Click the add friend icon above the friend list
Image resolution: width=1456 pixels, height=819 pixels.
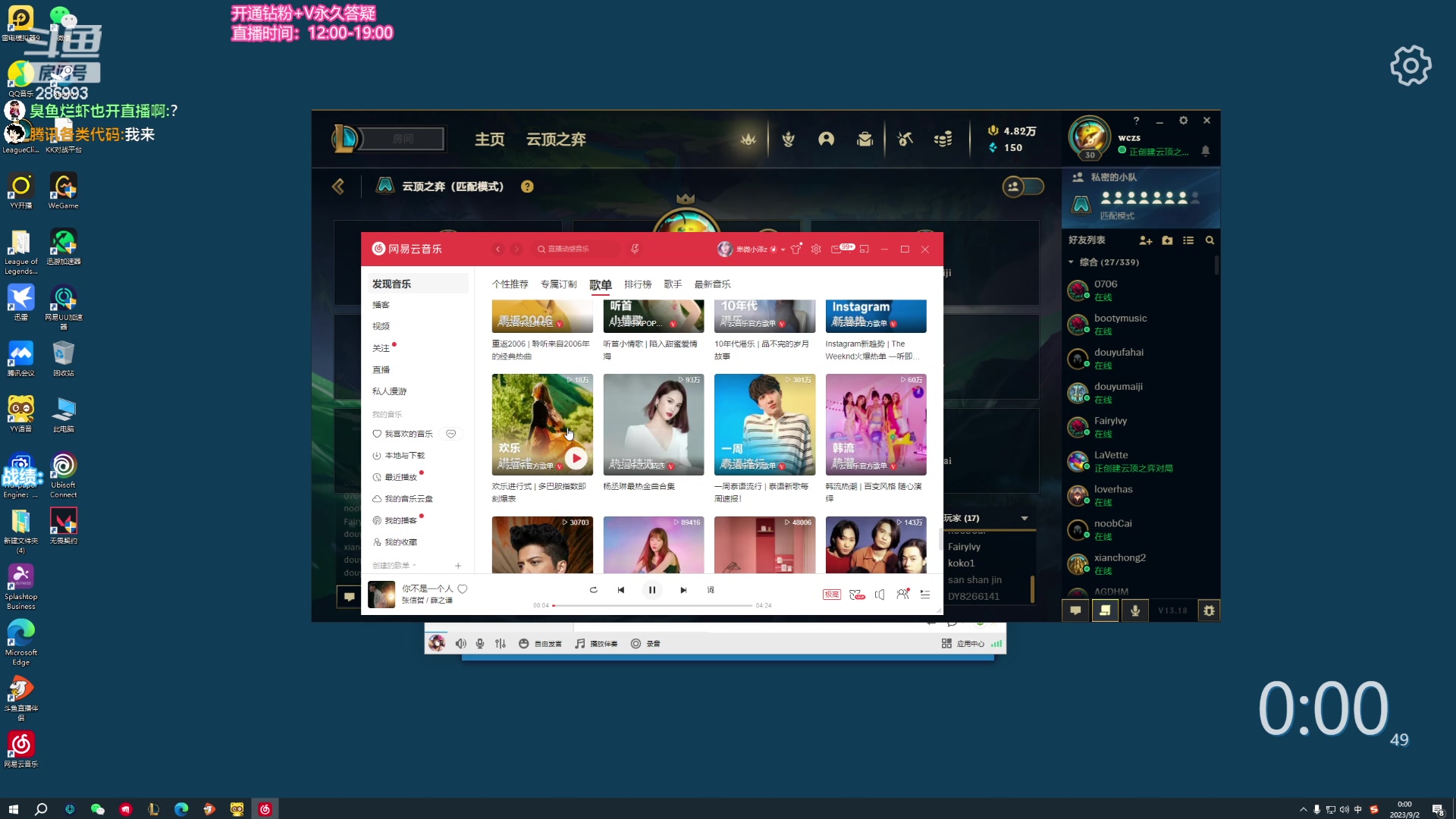tap(1147, 240)
